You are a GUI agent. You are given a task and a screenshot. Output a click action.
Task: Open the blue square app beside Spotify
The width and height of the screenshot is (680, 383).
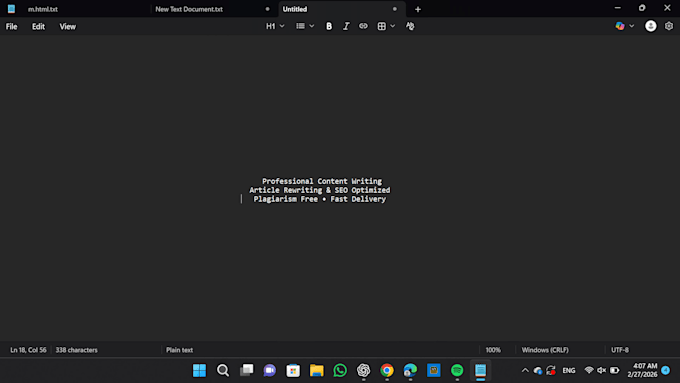tap(434, 370)
